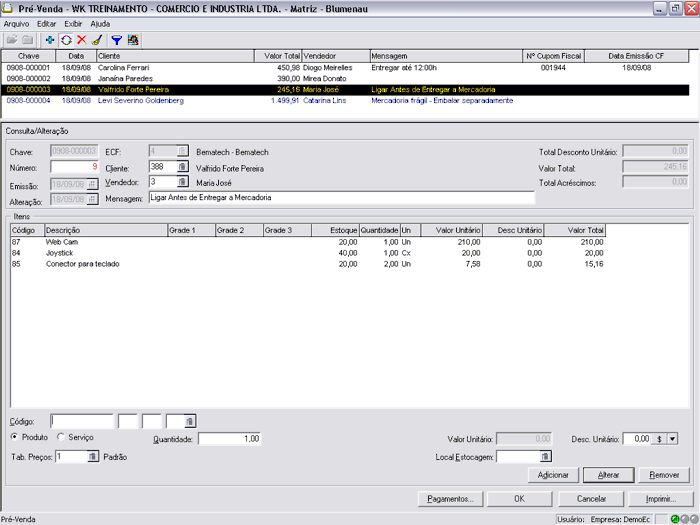Click the red X delete toolbar icon
The height and width of the screenshot is (525, 700).
[x=81, y=39]
